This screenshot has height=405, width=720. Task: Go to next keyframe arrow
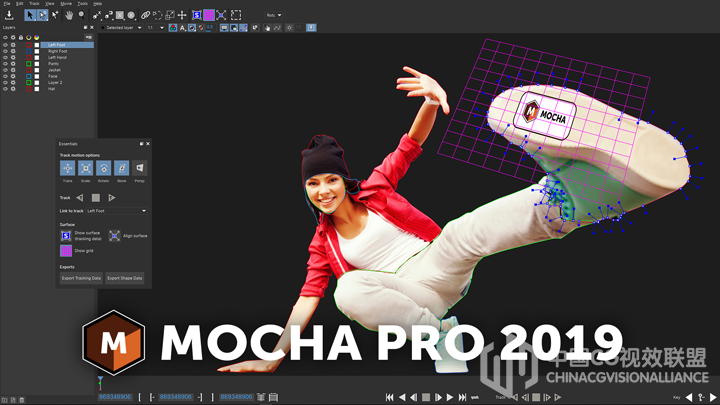(713, 397)
